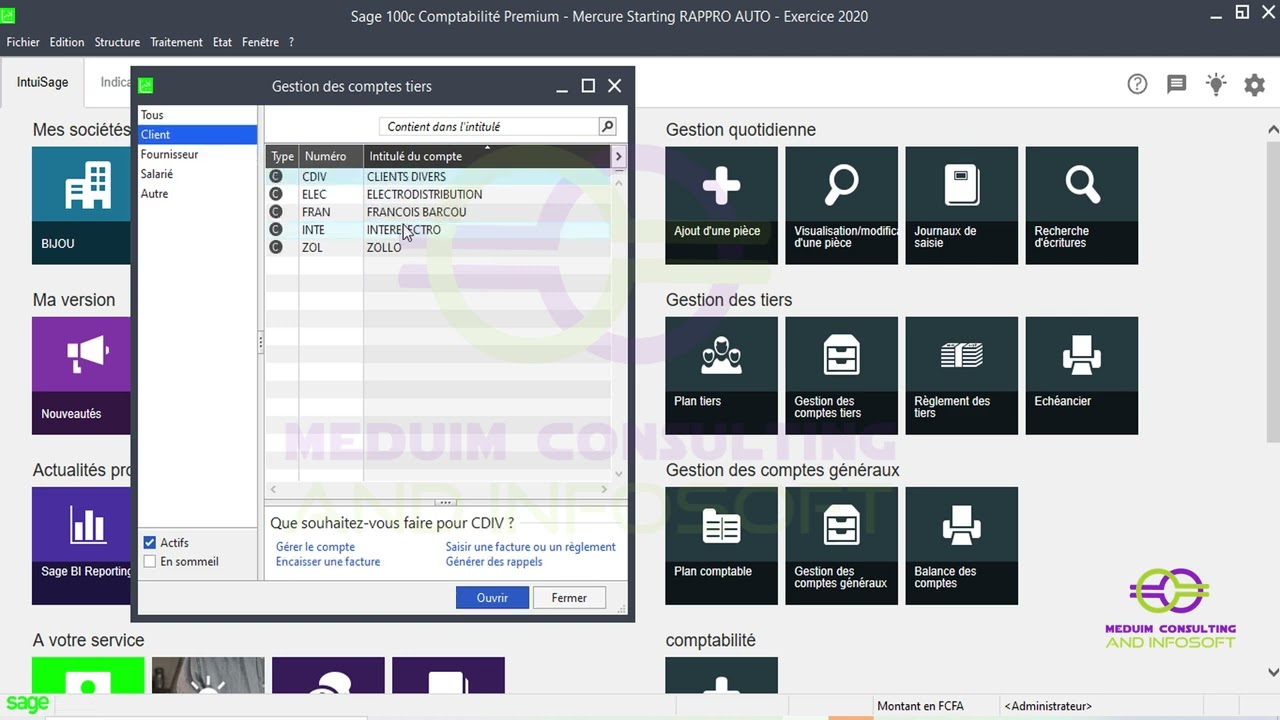Screen dimensions: 1280x720
Task: Select Client in the tiers type list
Action: [x=197, y=134]
